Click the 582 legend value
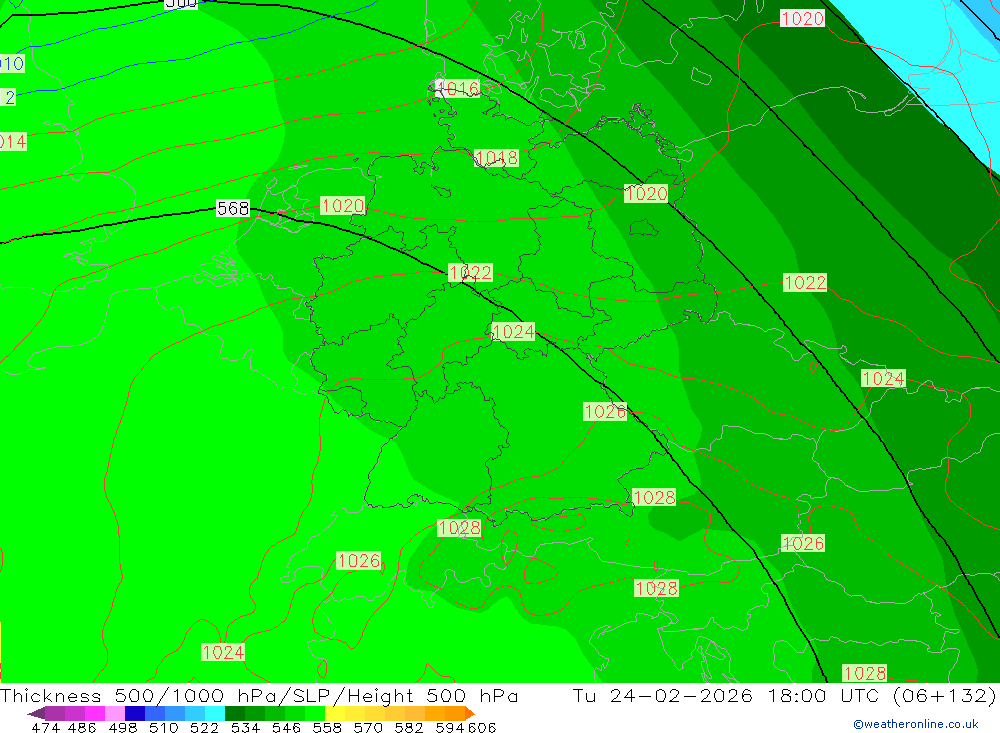Image resolution: width=1000 pixels, height=733 pixels. (408, 727)
